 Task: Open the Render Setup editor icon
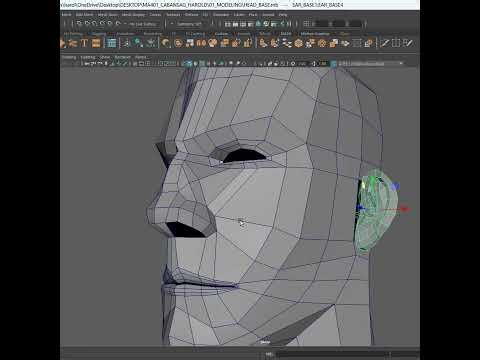click(266, 24)
